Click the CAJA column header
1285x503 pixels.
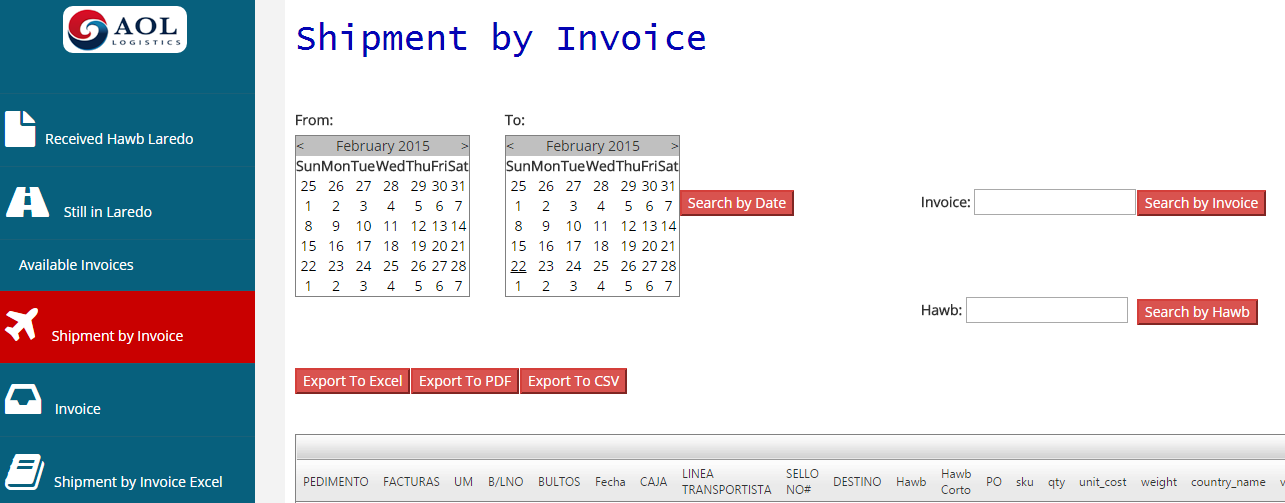tap(654, 482)
